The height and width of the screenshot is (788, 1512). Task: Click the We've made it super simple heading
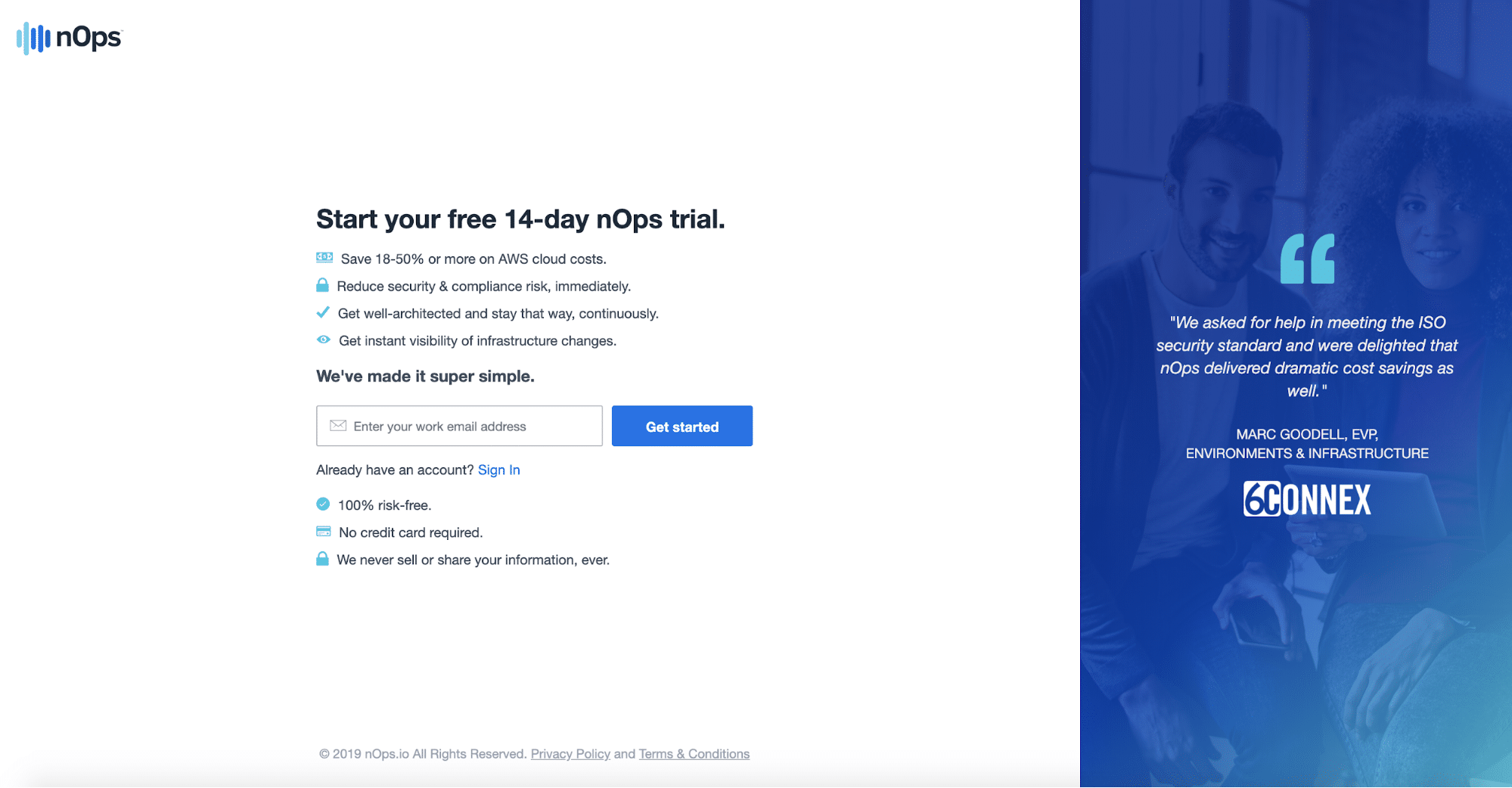point(425,377)
